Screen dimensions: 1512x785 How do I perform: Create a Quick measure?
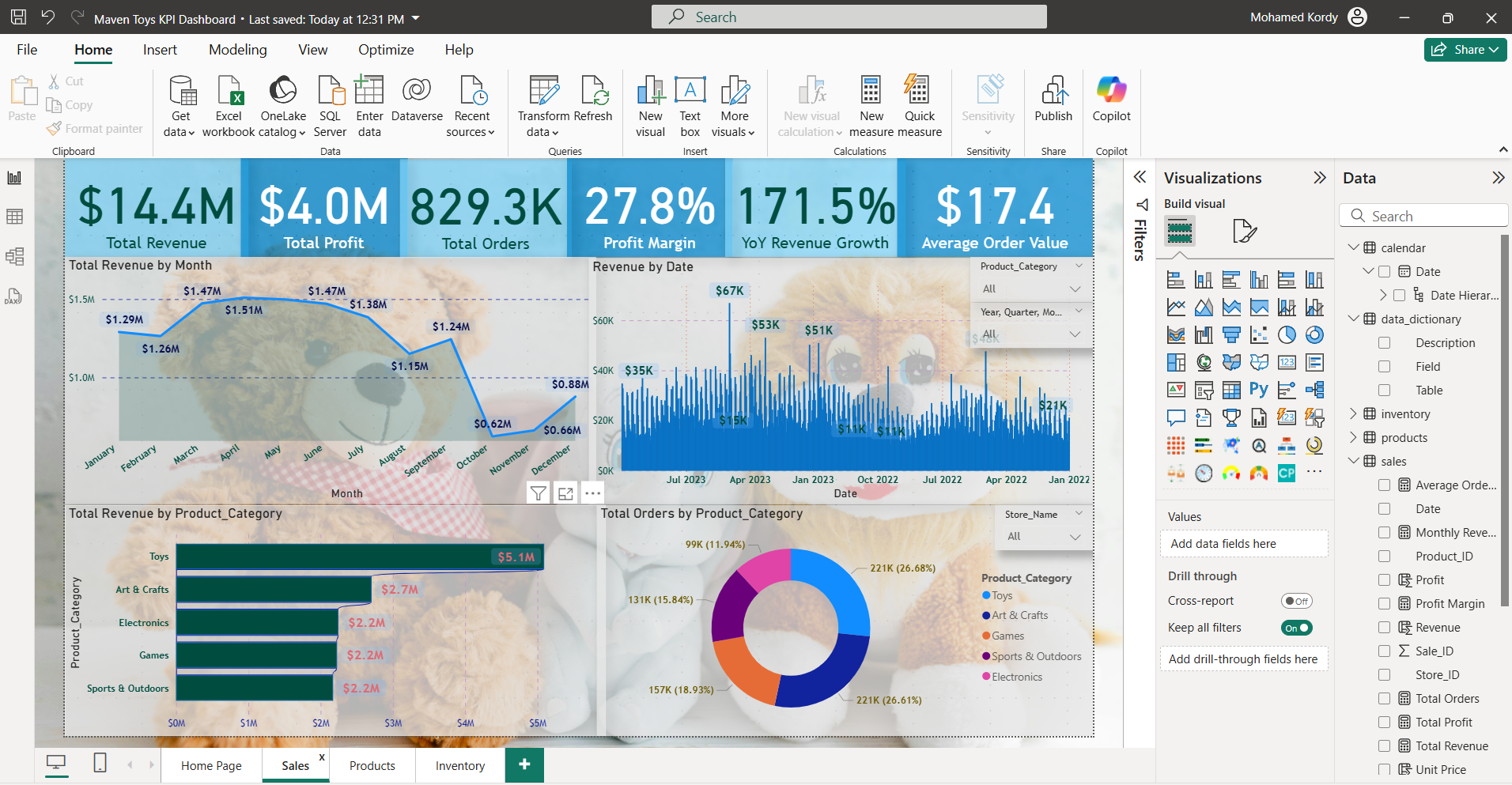coord(920,107)
